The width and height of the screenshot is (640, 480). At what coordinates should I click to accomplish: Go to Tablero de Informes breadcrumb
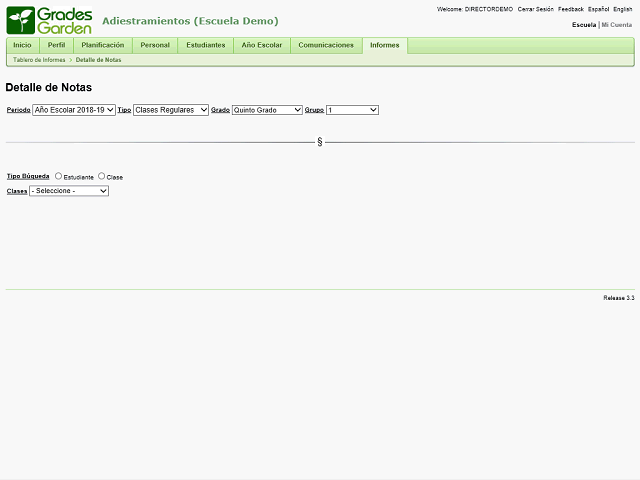click(39, 60)
